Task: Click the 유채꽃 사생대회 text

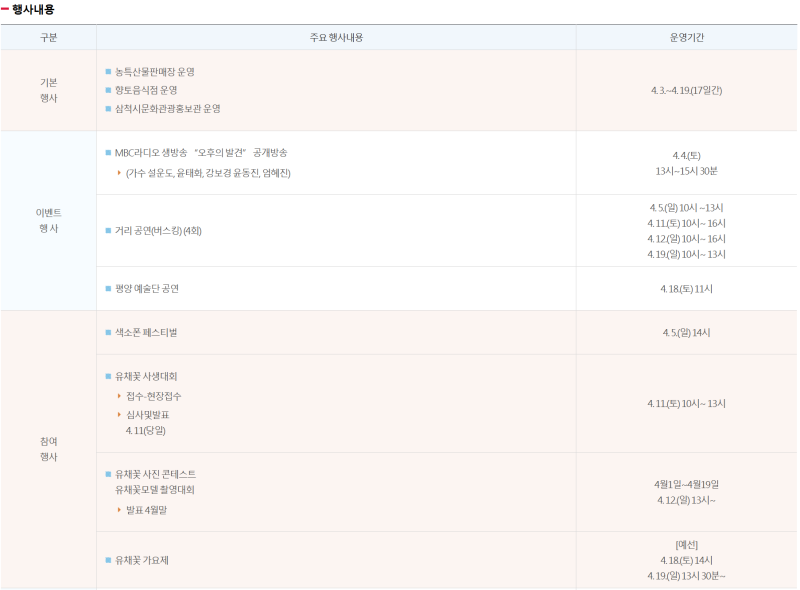Action: (x=146, y=376)
